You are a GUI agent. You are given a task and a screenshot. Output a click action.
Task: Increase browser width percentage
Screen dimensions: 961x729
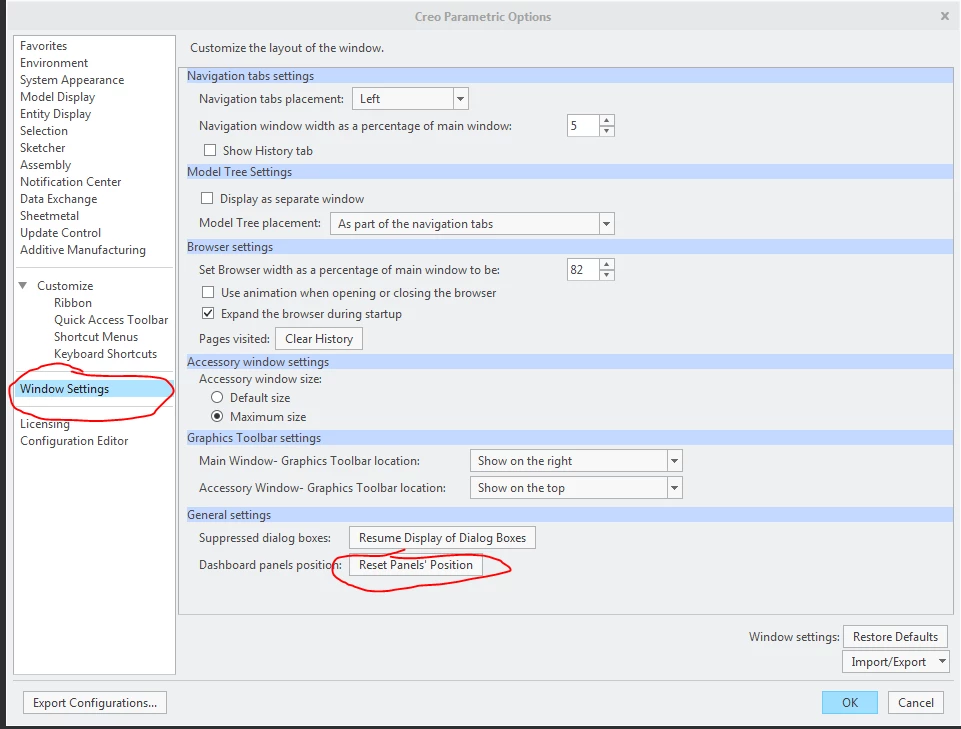click(x=607, y=264)
